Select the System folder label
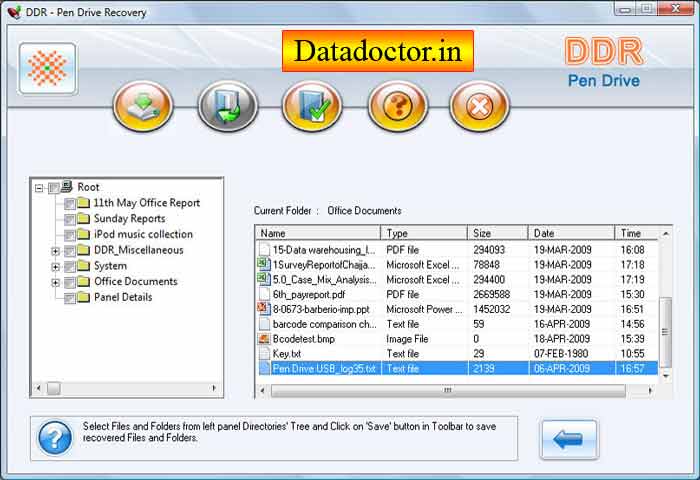Screen dimensions: 700x480 (x=110, y=266)
